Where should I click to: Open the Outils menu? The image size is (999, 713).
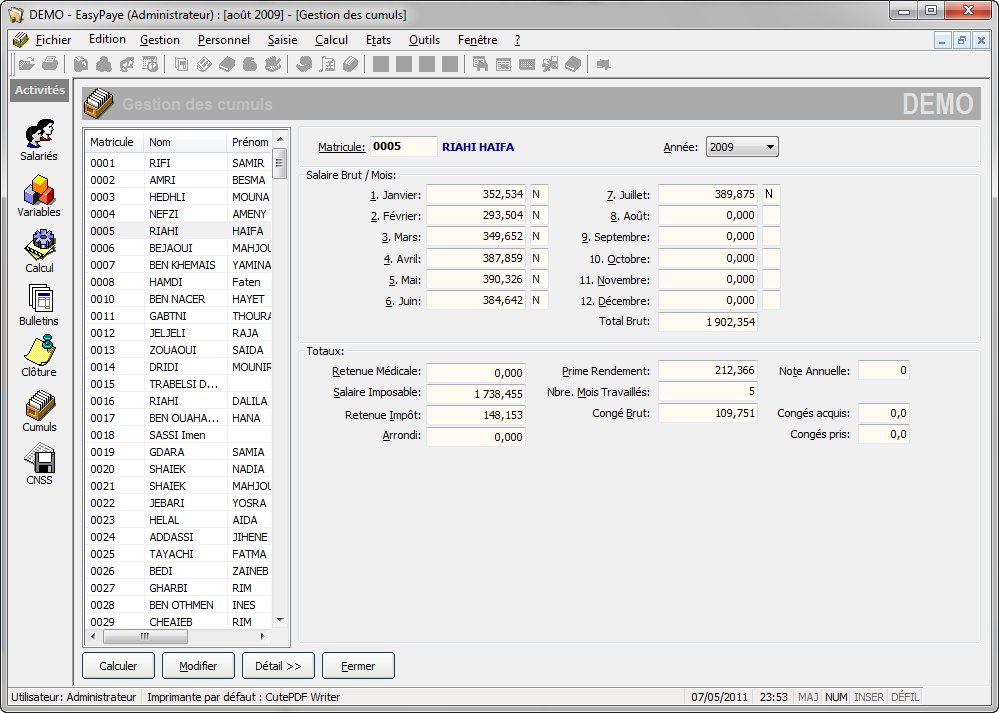click(x=424, y=40)
